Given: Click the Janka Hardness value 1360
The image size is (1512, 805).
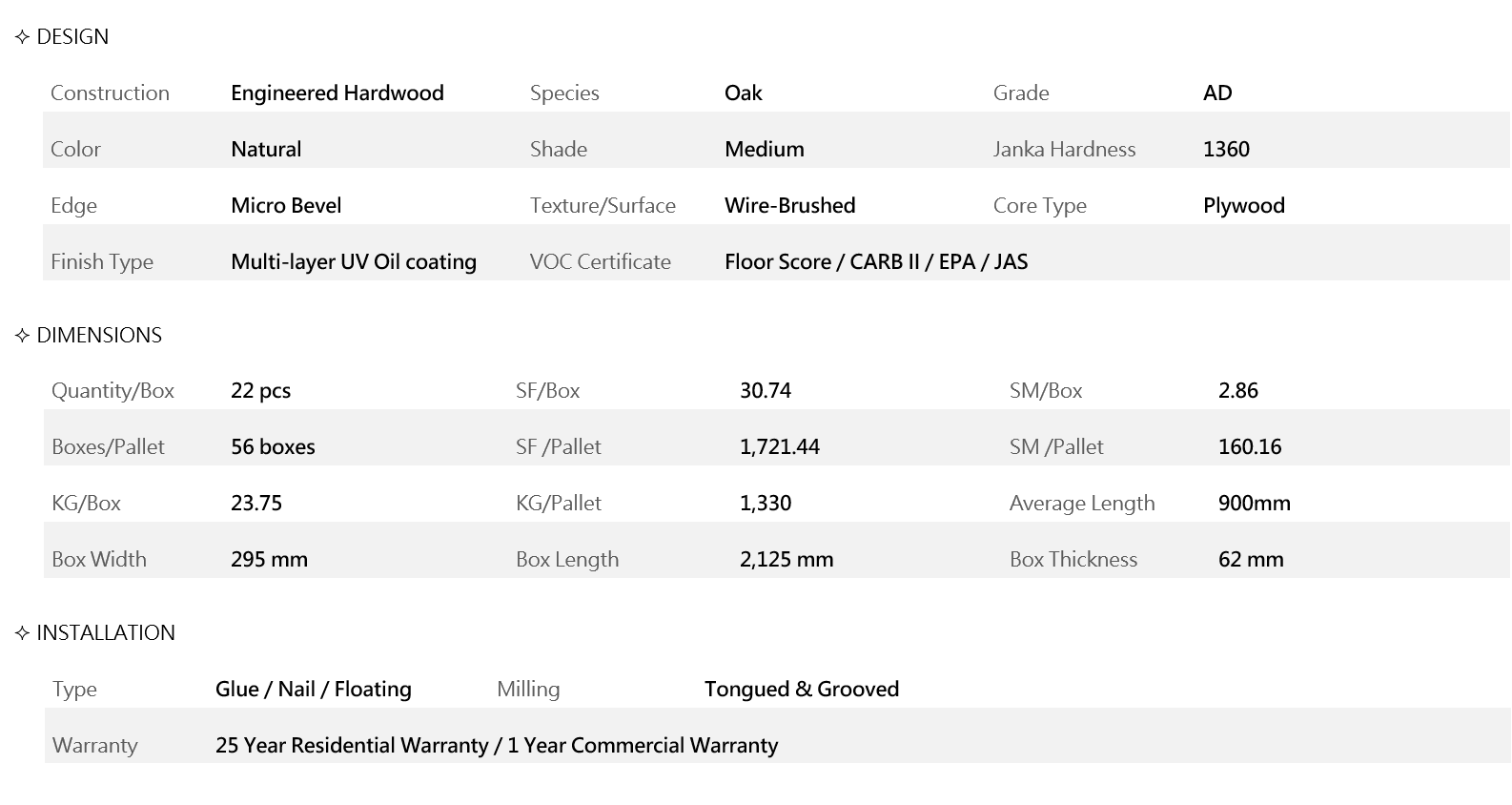Looking at the screenshot, I should [1226, 150].
